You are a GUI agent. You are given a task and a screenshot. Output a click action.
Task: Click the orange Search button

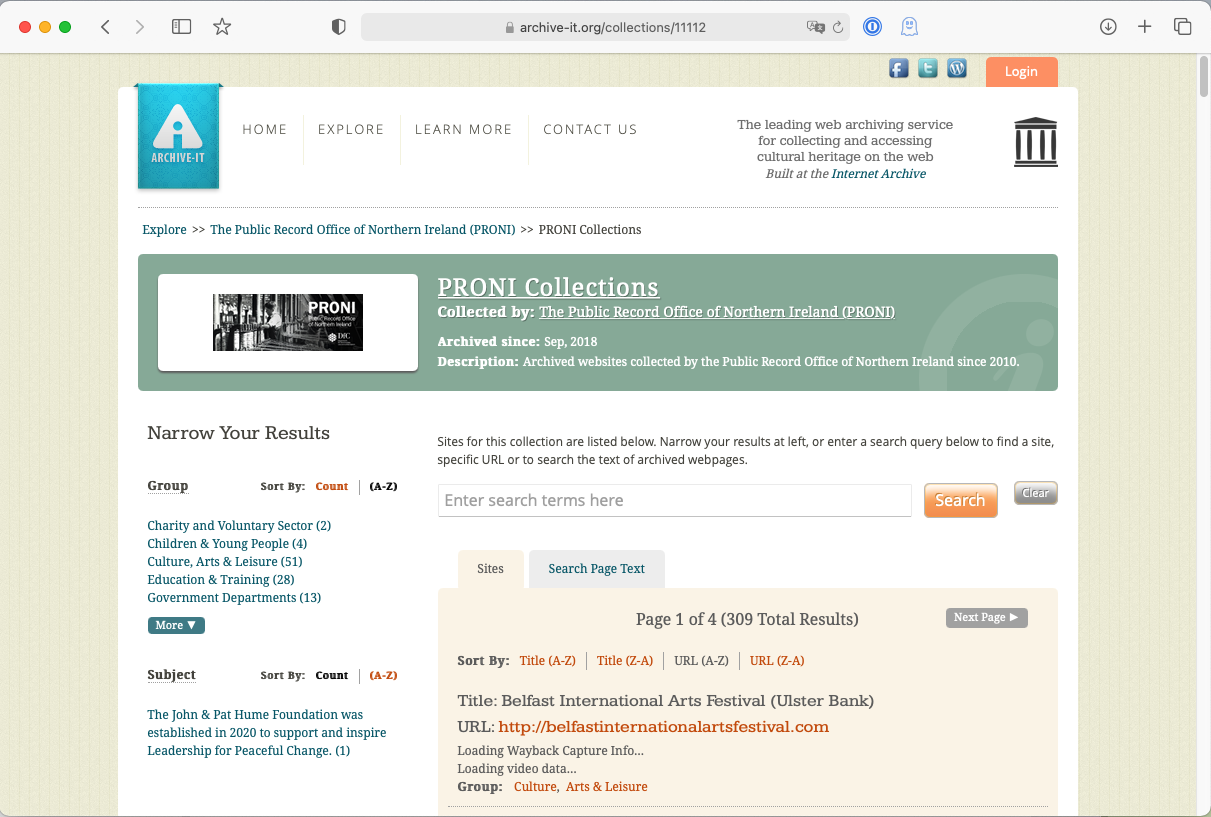point(960,501)
